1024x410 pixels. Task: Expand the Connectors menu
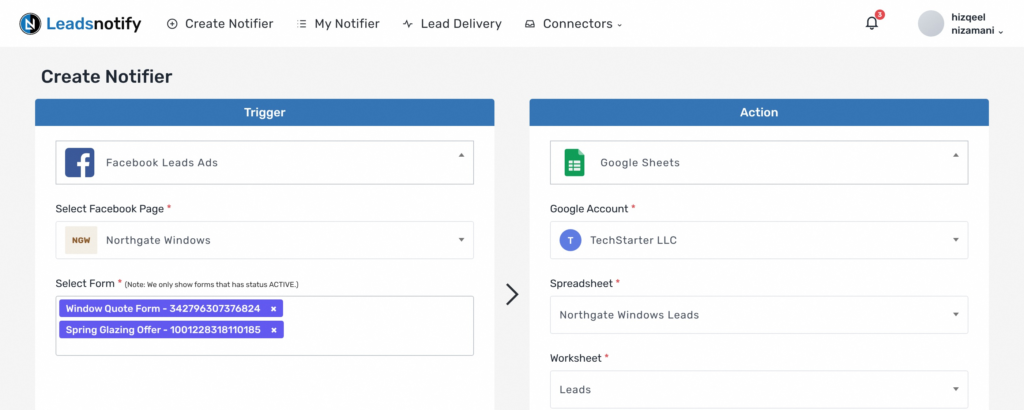(573, 24)
